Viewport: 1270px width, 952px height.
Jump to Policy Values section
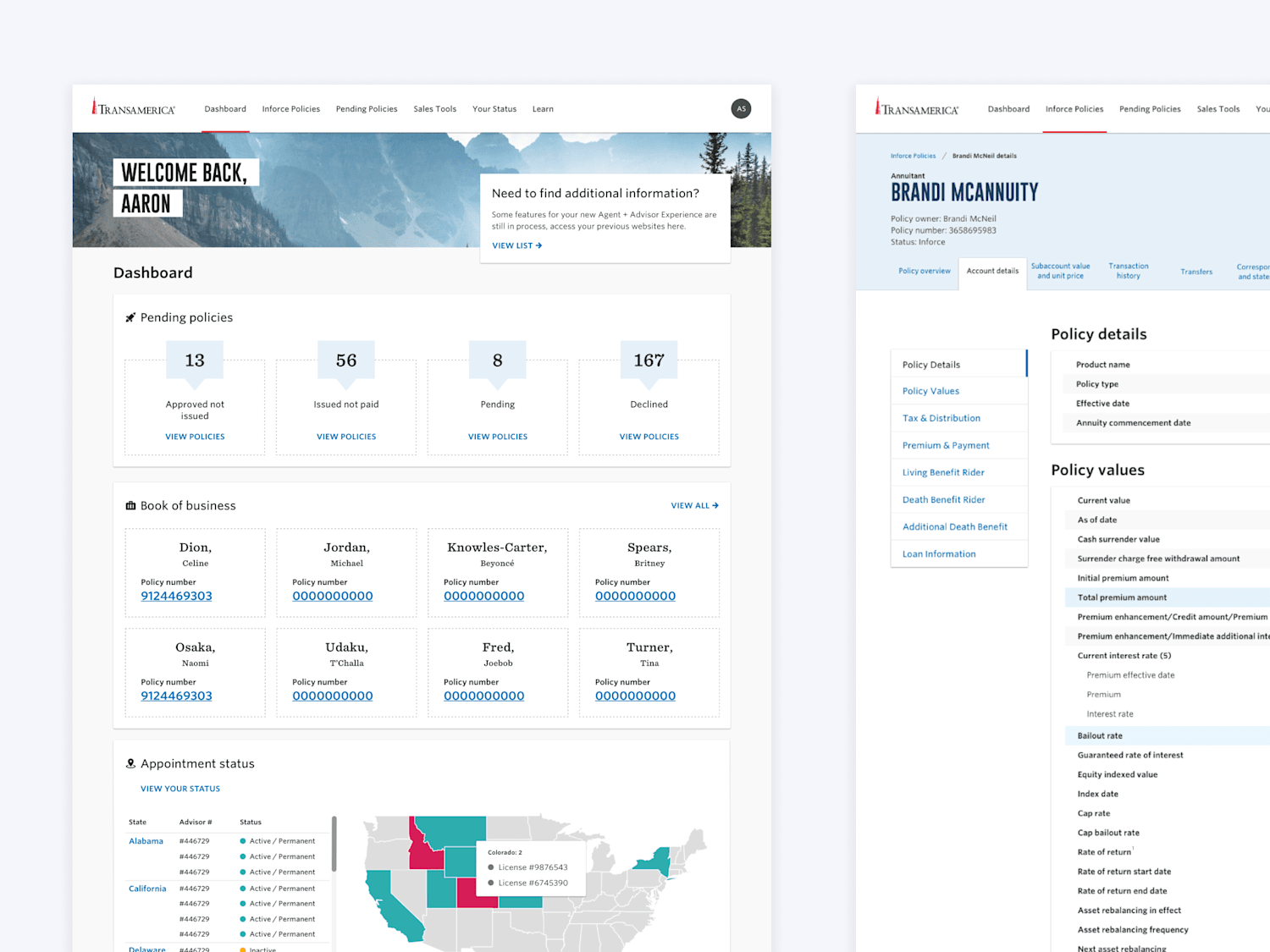pyautogui.click(x=959, y=391)
